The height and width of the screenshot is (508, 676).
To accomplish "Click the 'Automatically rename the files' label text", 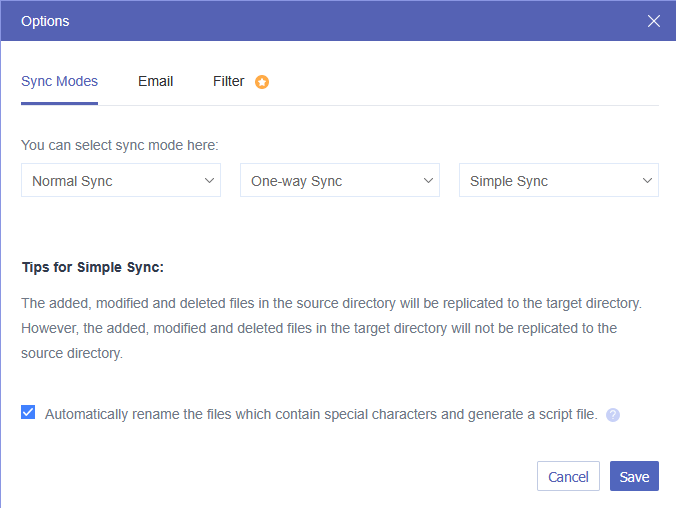I will pos(321,414).
